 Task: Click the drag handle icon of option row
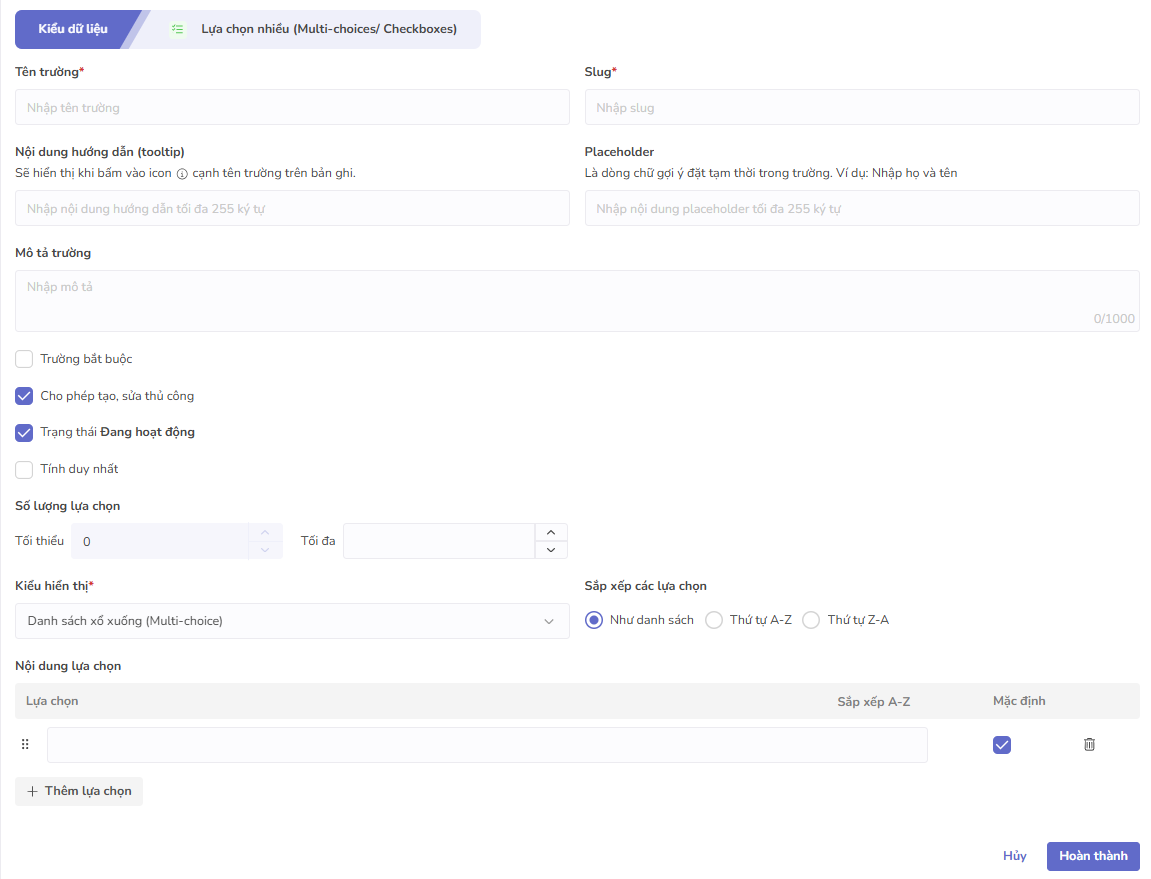[x=26, y=744]
